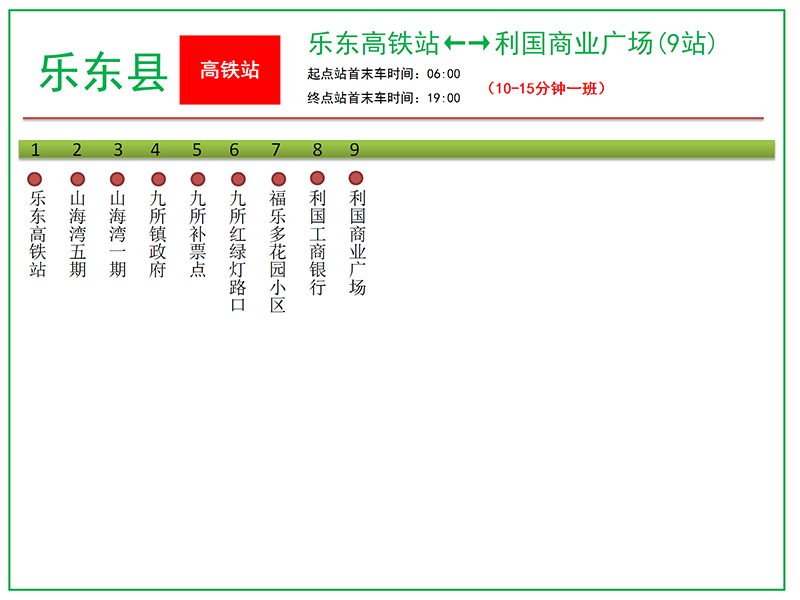Select the station name 九所补票点

point(197,234)
